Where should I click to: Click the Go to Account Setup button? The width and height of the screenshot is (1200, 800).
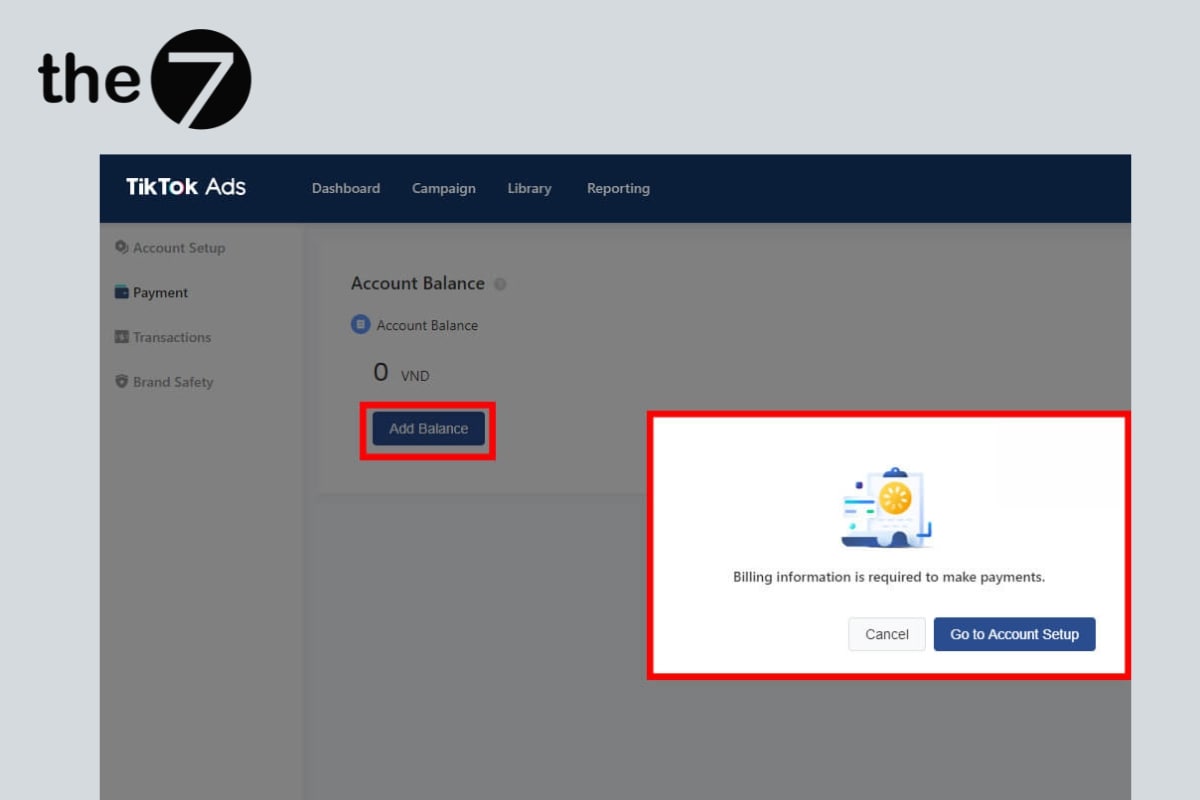pos(1014,634)
